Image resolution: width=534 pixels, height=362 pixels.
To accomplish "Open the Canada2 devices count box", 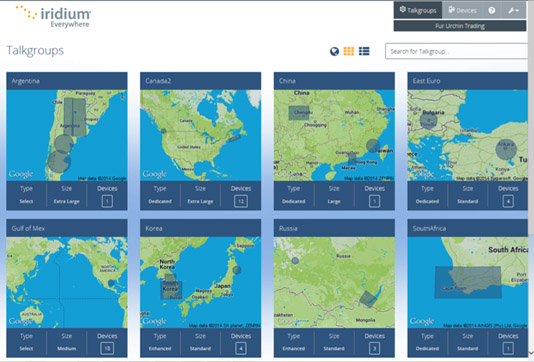I will coord(241,201).
